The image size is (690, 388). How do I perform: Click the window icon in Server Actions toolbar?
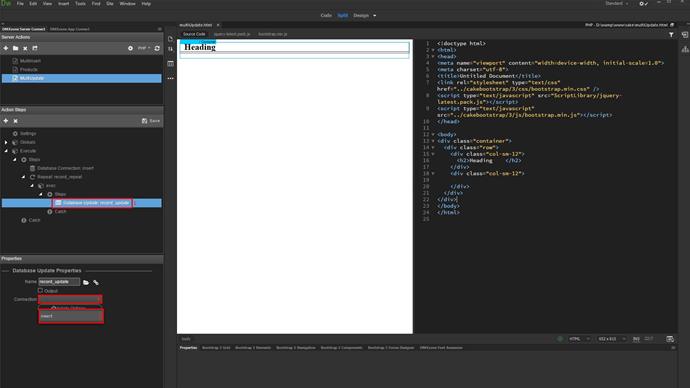pyautogui.click(x=35, y=48)
